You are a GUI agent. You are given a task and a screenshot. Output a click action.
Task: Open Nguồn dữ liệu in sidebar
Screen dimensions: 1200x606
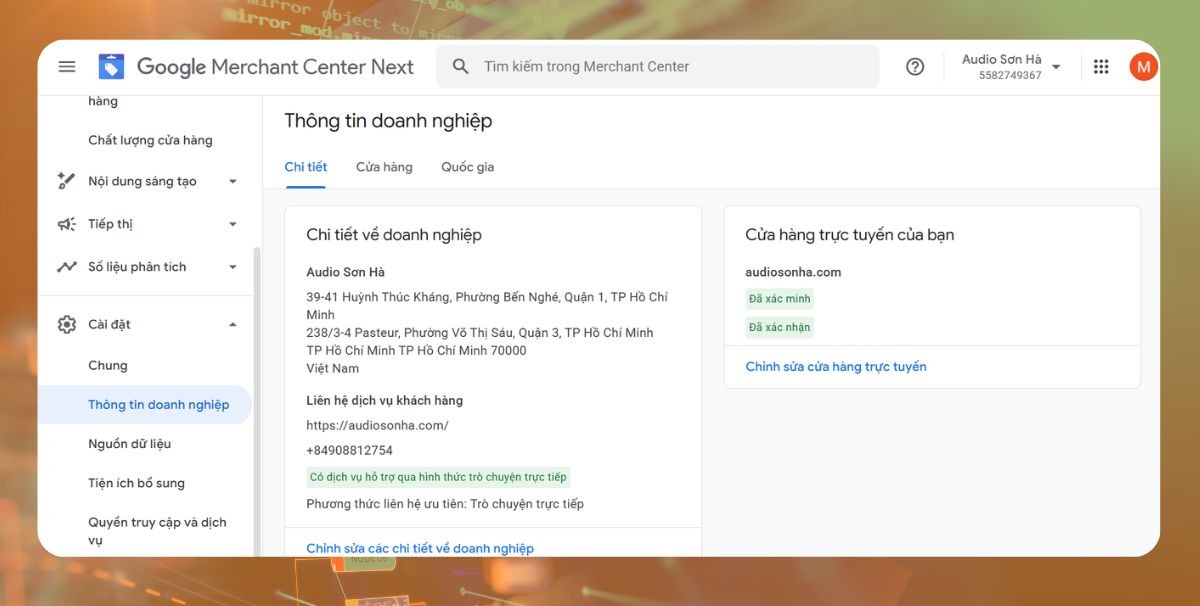129,444
